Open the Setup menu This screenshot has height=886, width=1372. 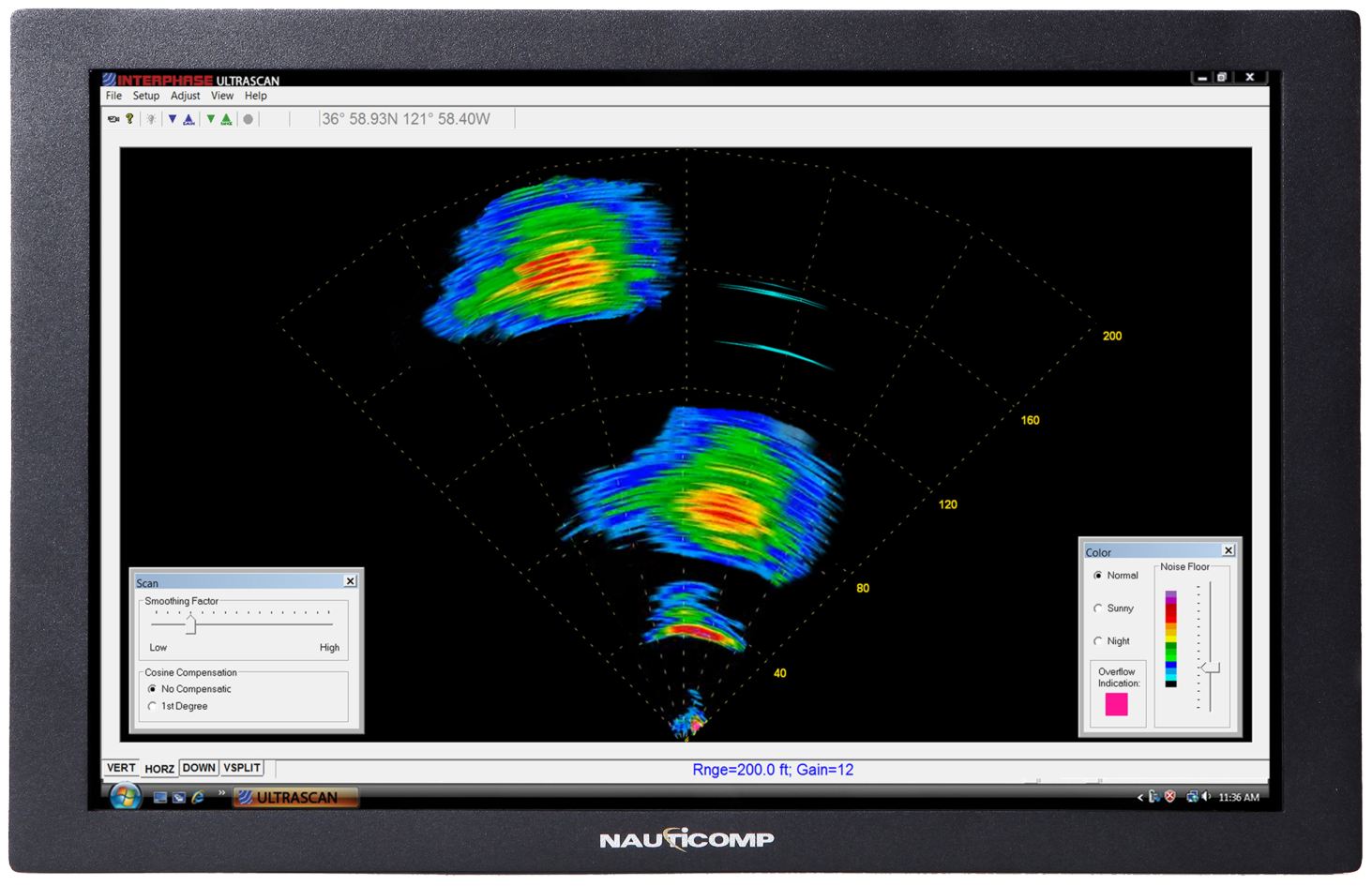146,96
